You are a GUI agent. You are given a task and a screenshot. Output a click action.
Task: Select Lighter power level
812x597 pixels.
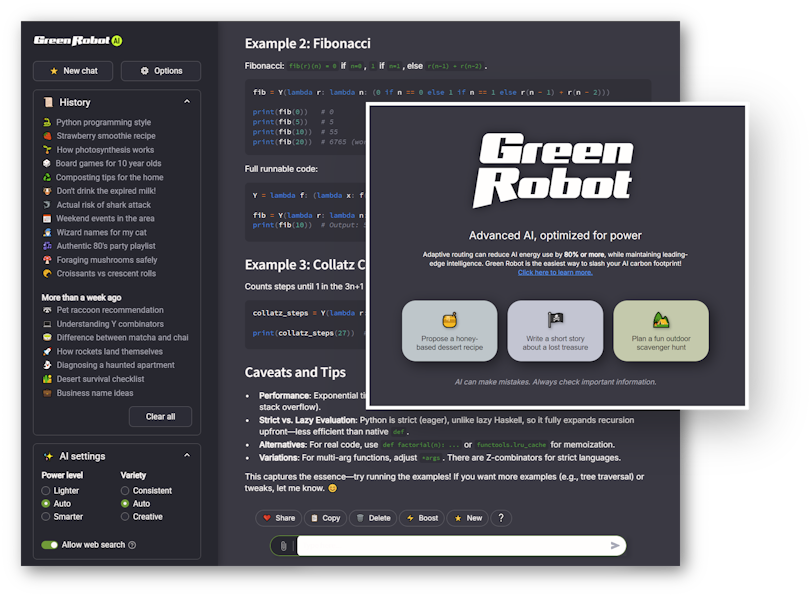[46, 490]
